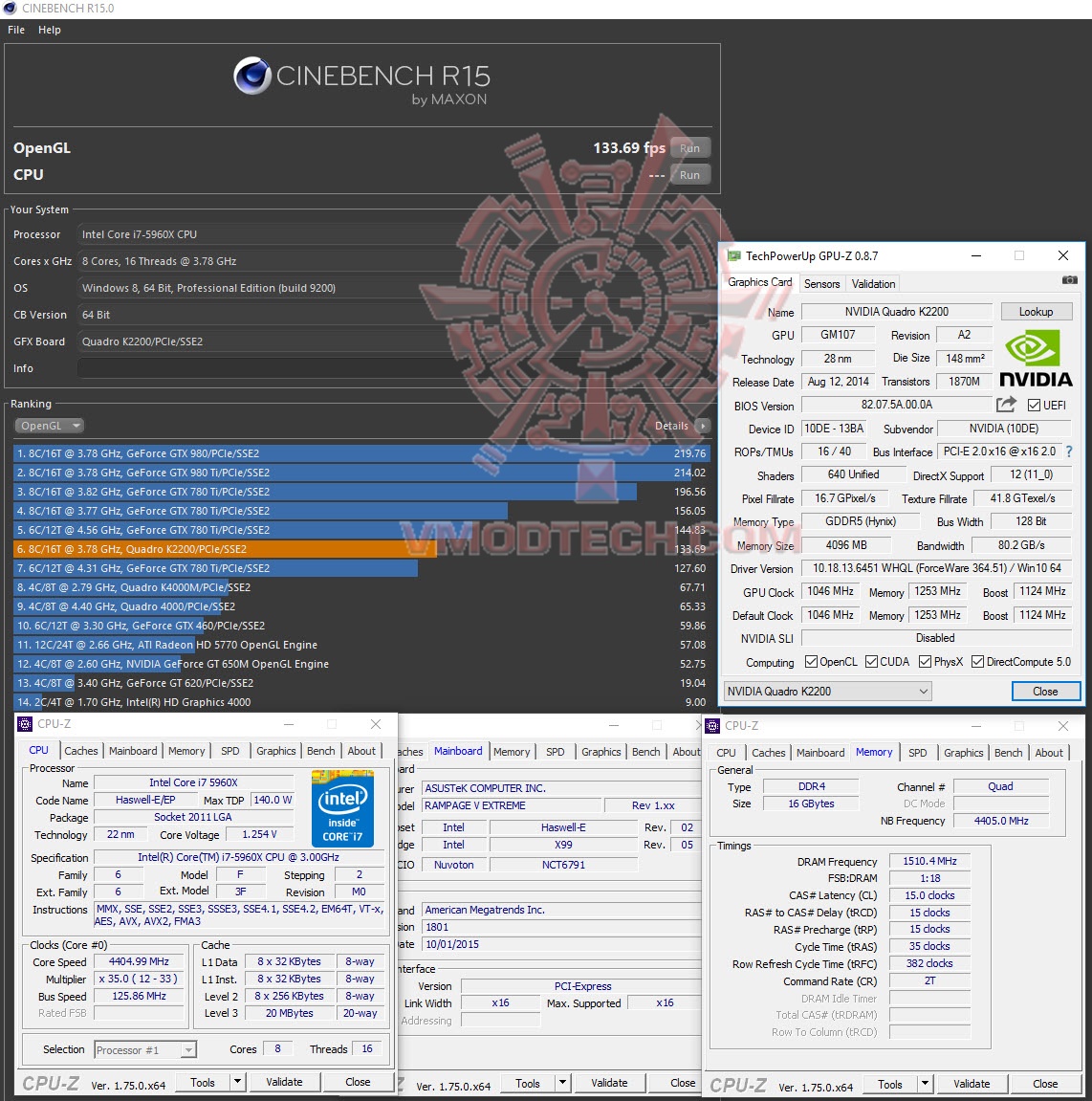The height and width of the screenshot is (1101, 1092).
Task: Toggle the PhysX checkbox
Action: click(x=925, y=661)
